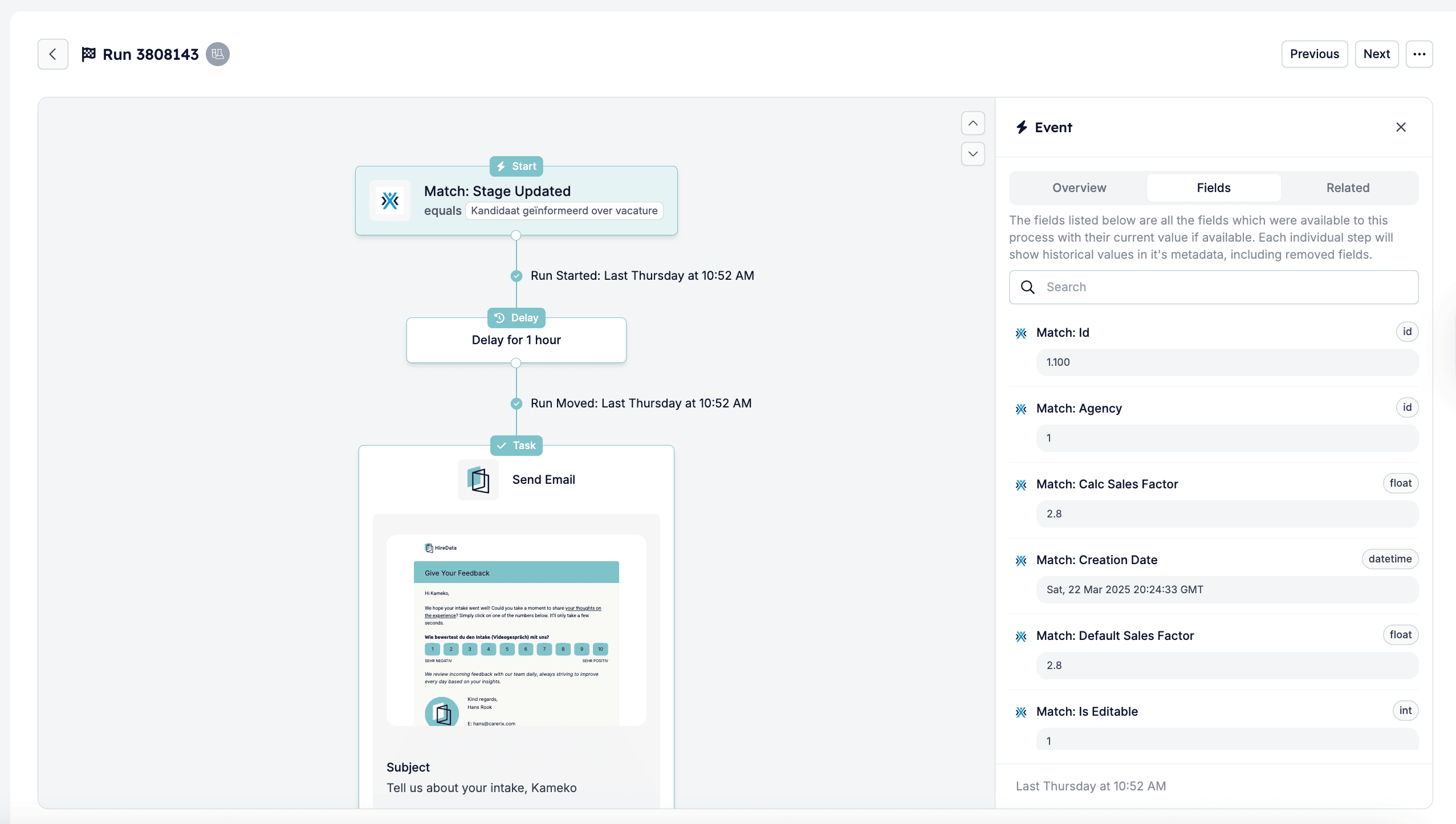Click the test-run flask badge beside Run 3808143
Screen dimensions: 1456x824
point(218,54)
